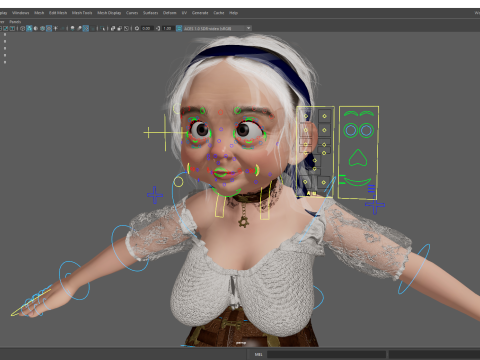Toggle Use Default Material icon

[x=36, y=28]
